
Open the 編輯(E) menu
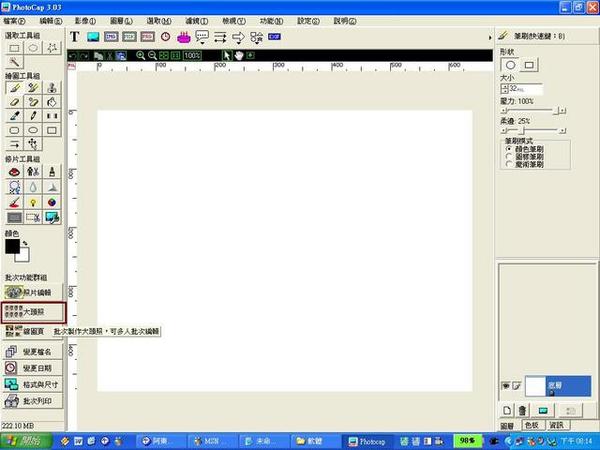(x=51, y=21)
